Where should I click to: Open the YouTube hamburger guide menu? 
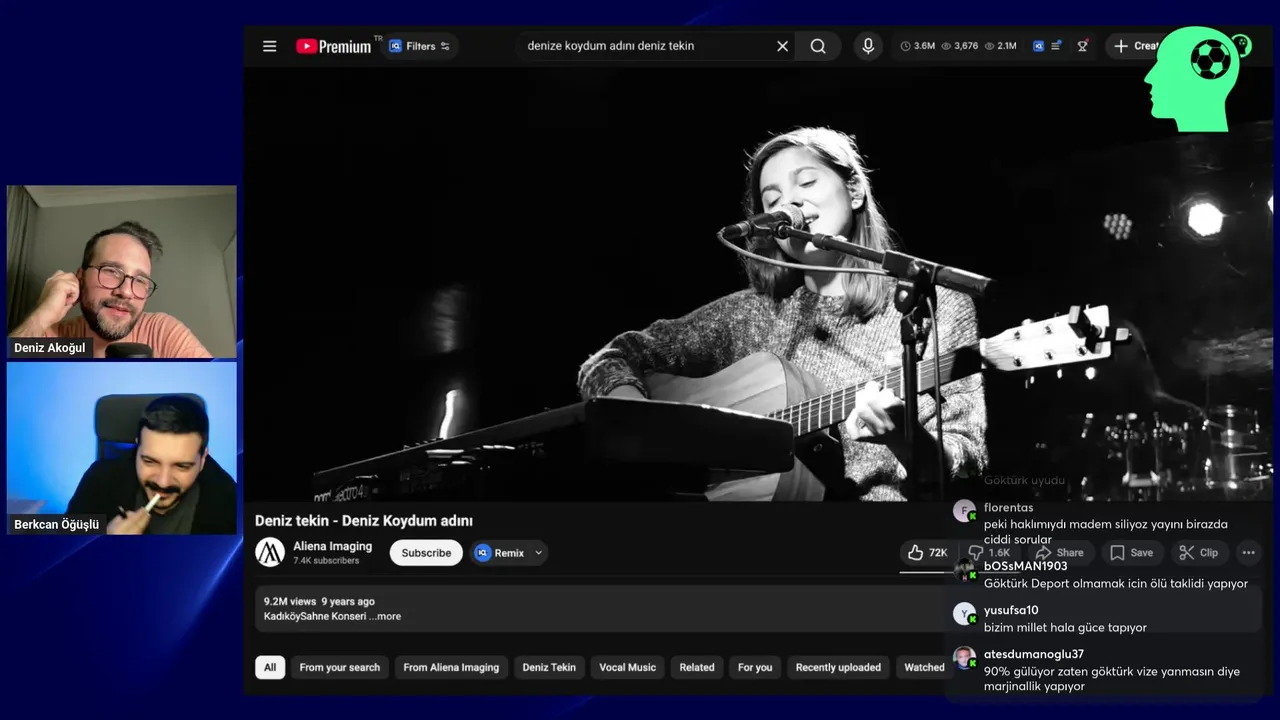click(269, 46)
